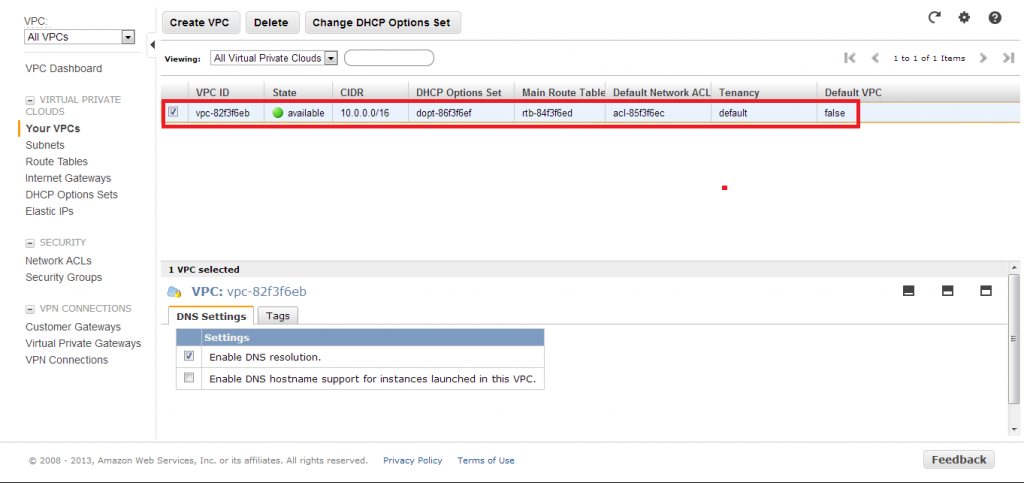Set details pane to half-height layout
1024x483 pixels.
pyautogui.click(x=948, y=291)
